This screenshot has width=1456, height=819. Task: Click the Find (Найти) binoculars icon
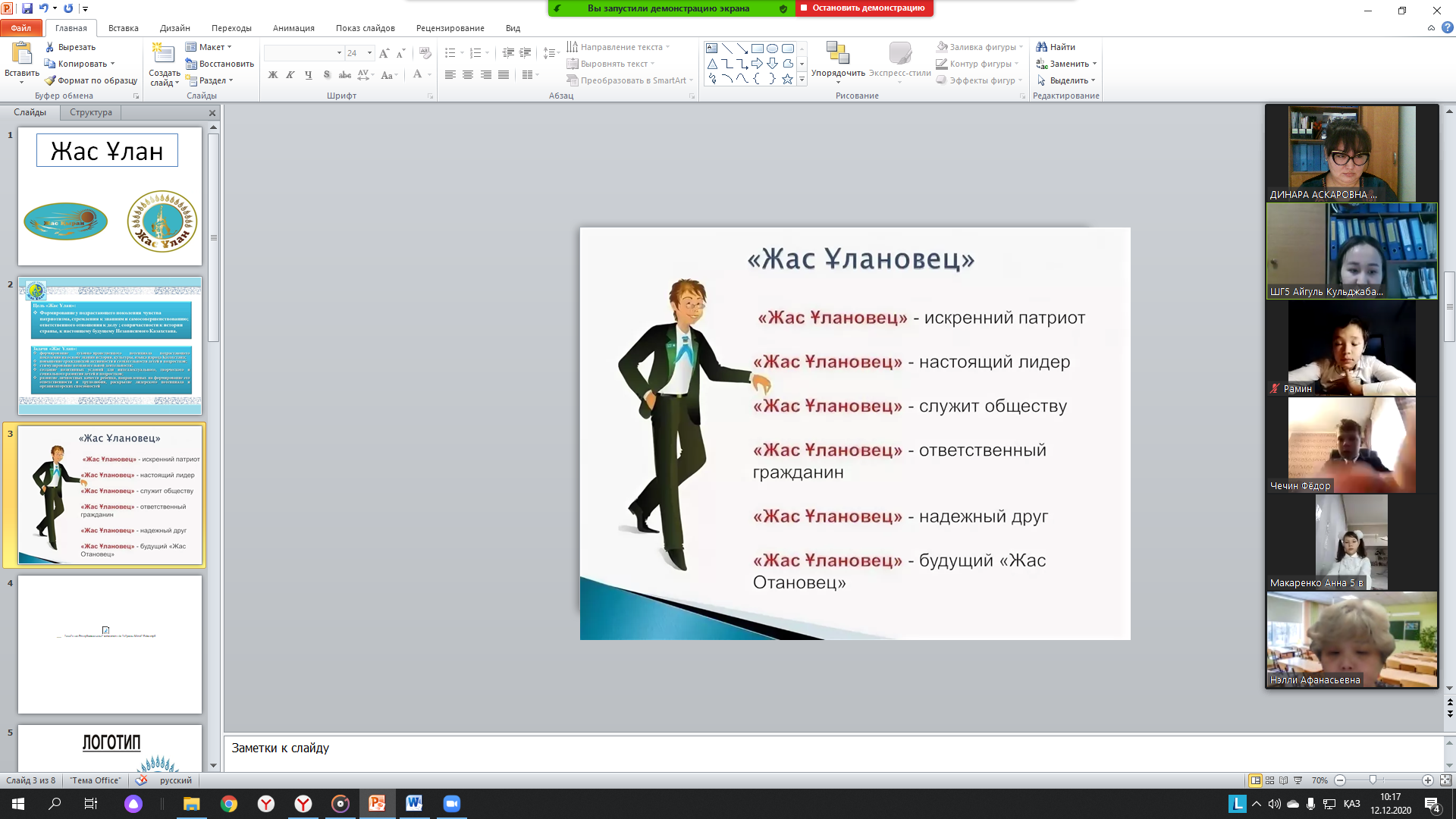tap(1042, 47)
